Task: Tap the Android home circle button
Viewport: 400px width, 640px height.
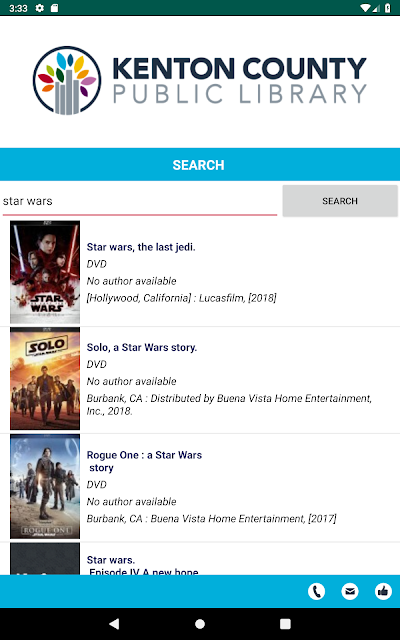Action: (200, 624)
